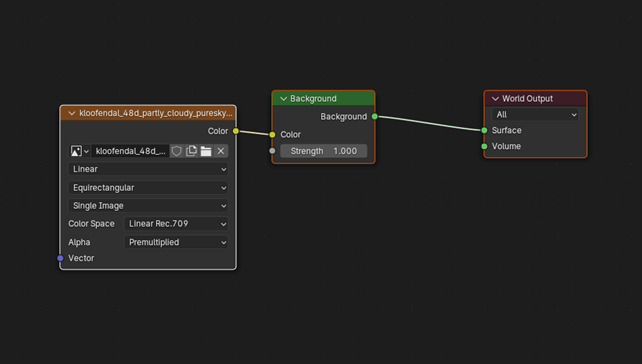Image resolution: width=642 pixels, height=364 pixels.
Task: Click the new image copy icon
Action: pos(191,151)
